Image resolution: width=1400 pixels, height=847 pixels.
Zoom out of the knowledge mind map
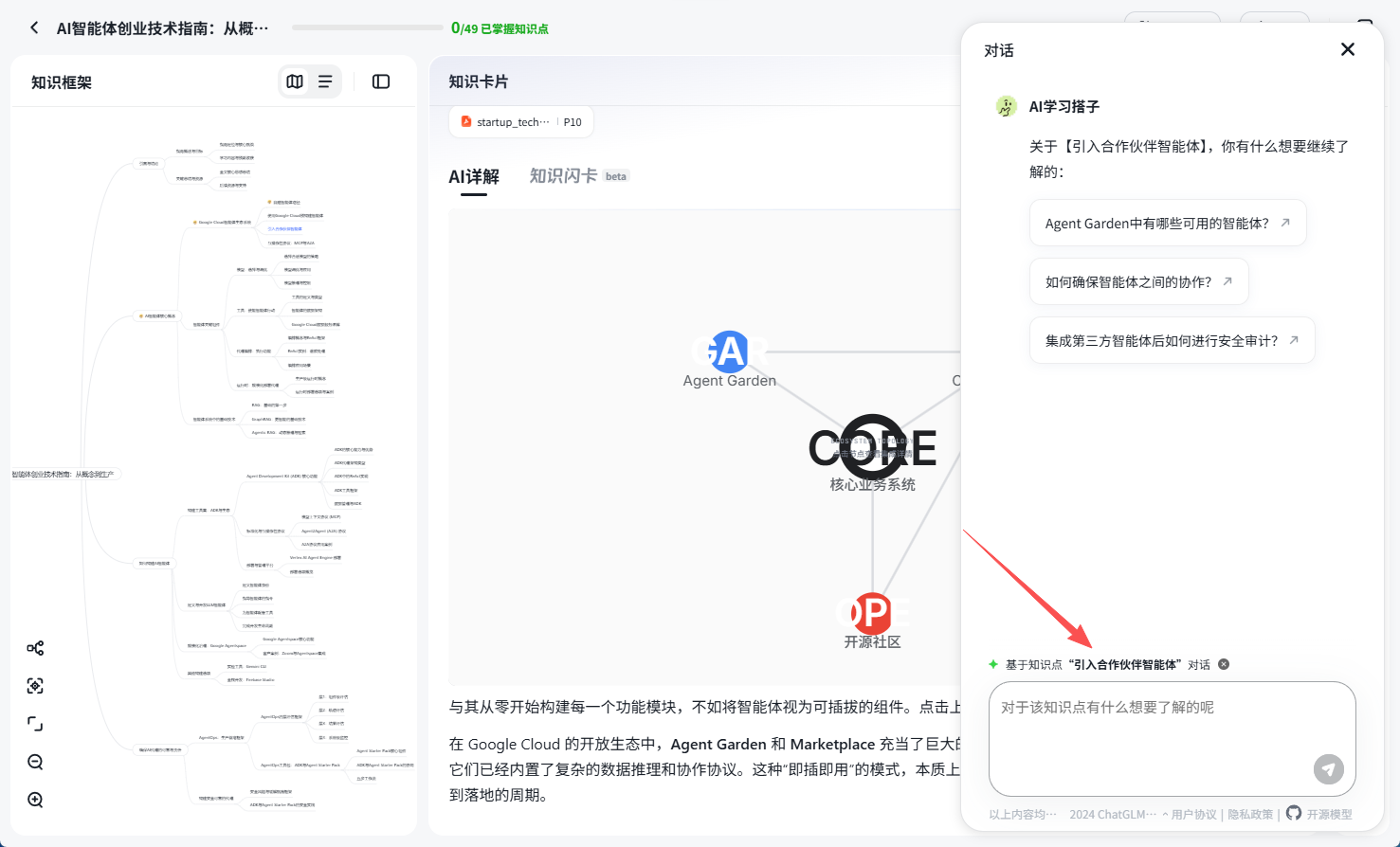tap(35, 762)
